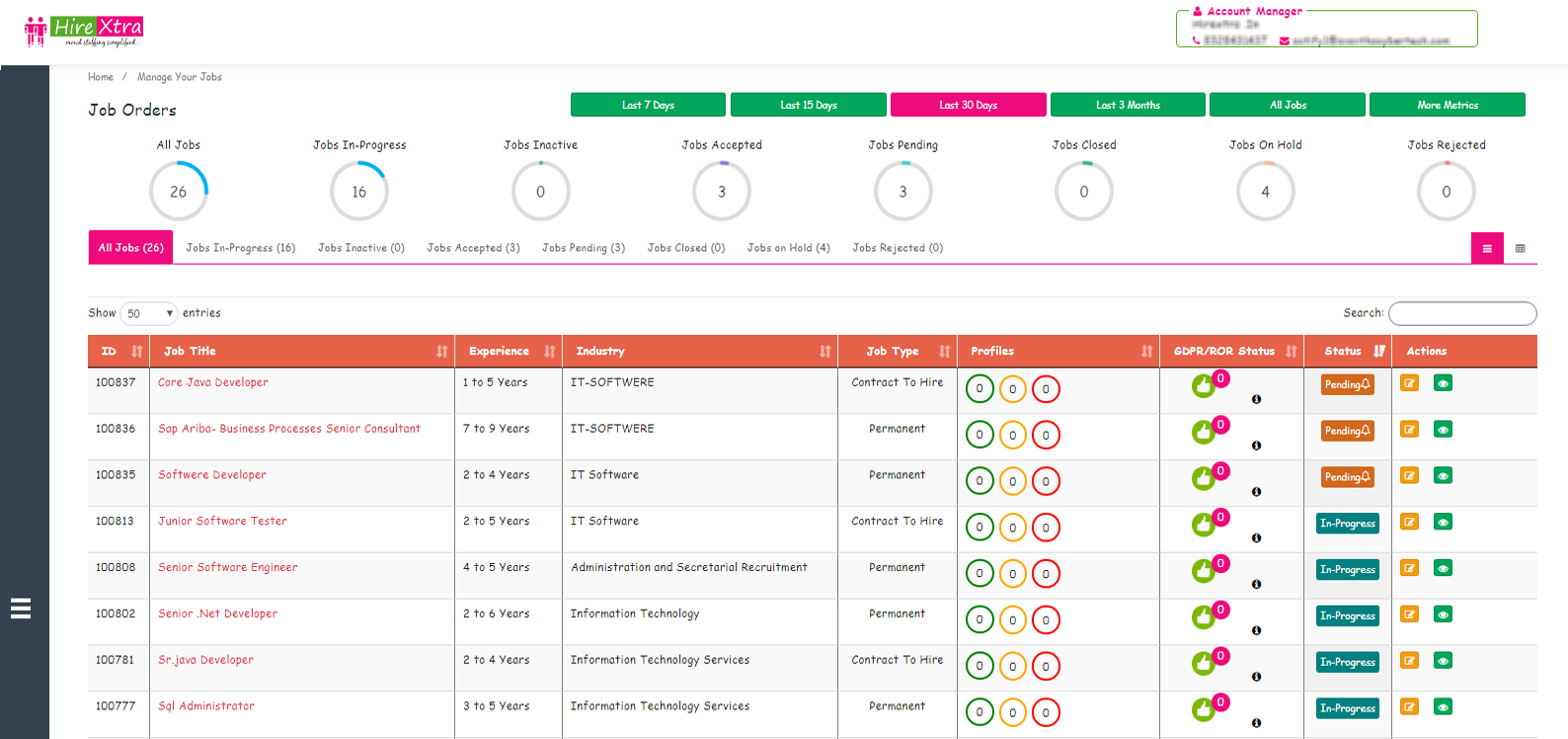Sort table by Job Type column
This screenshot has width=1568, height=739.
click(898, 351)
